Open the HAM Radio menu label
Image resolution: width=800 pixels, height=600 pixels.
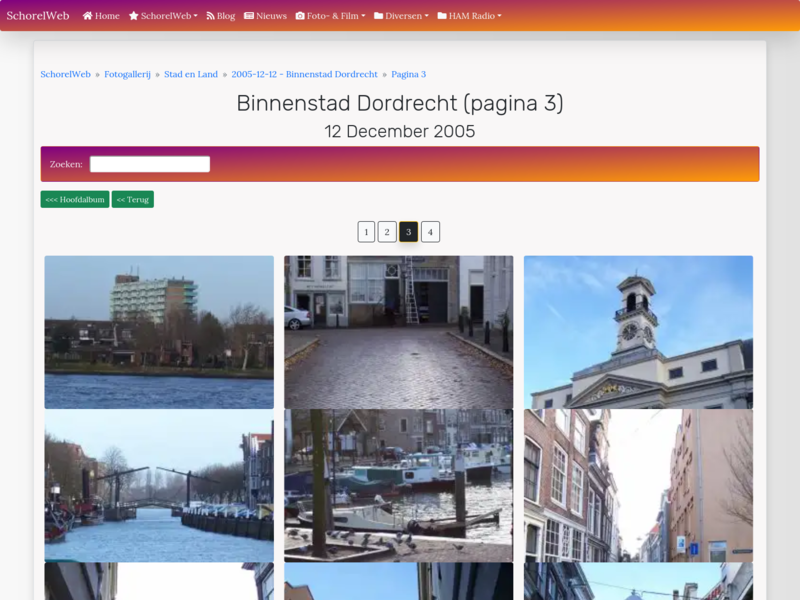471,16
